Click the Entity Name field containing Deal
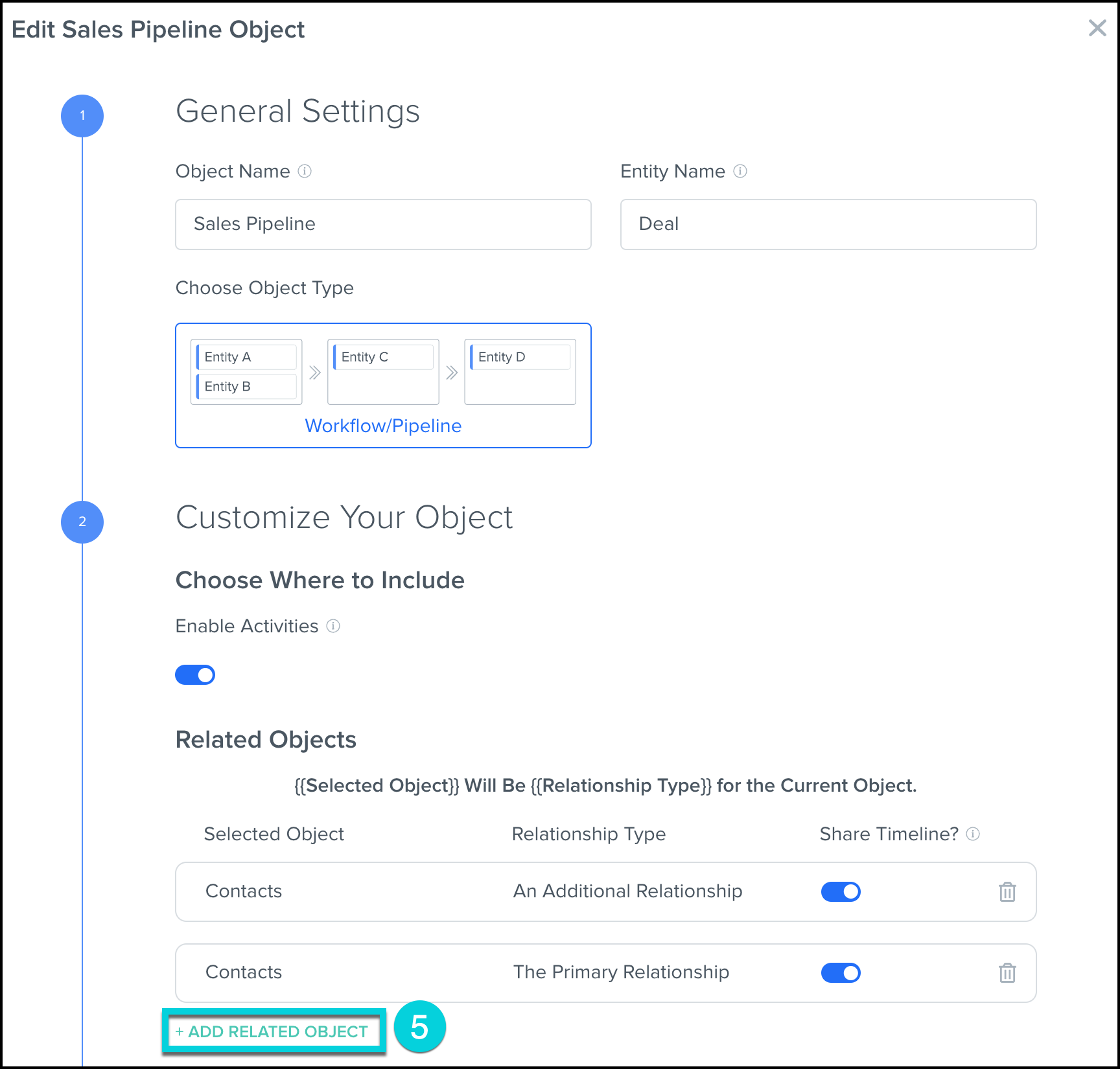 tap(828, 224)
